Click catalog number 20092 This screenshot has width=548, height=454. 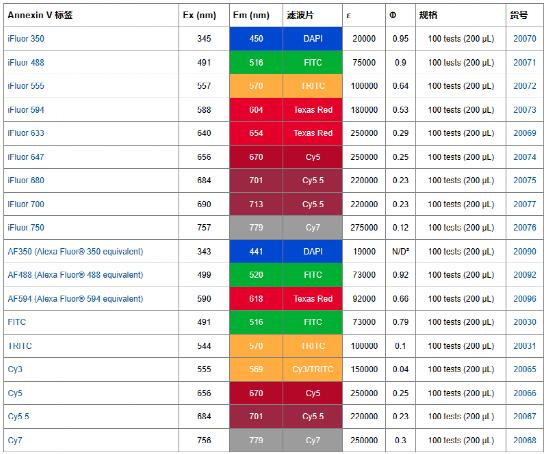pos(525,275)
